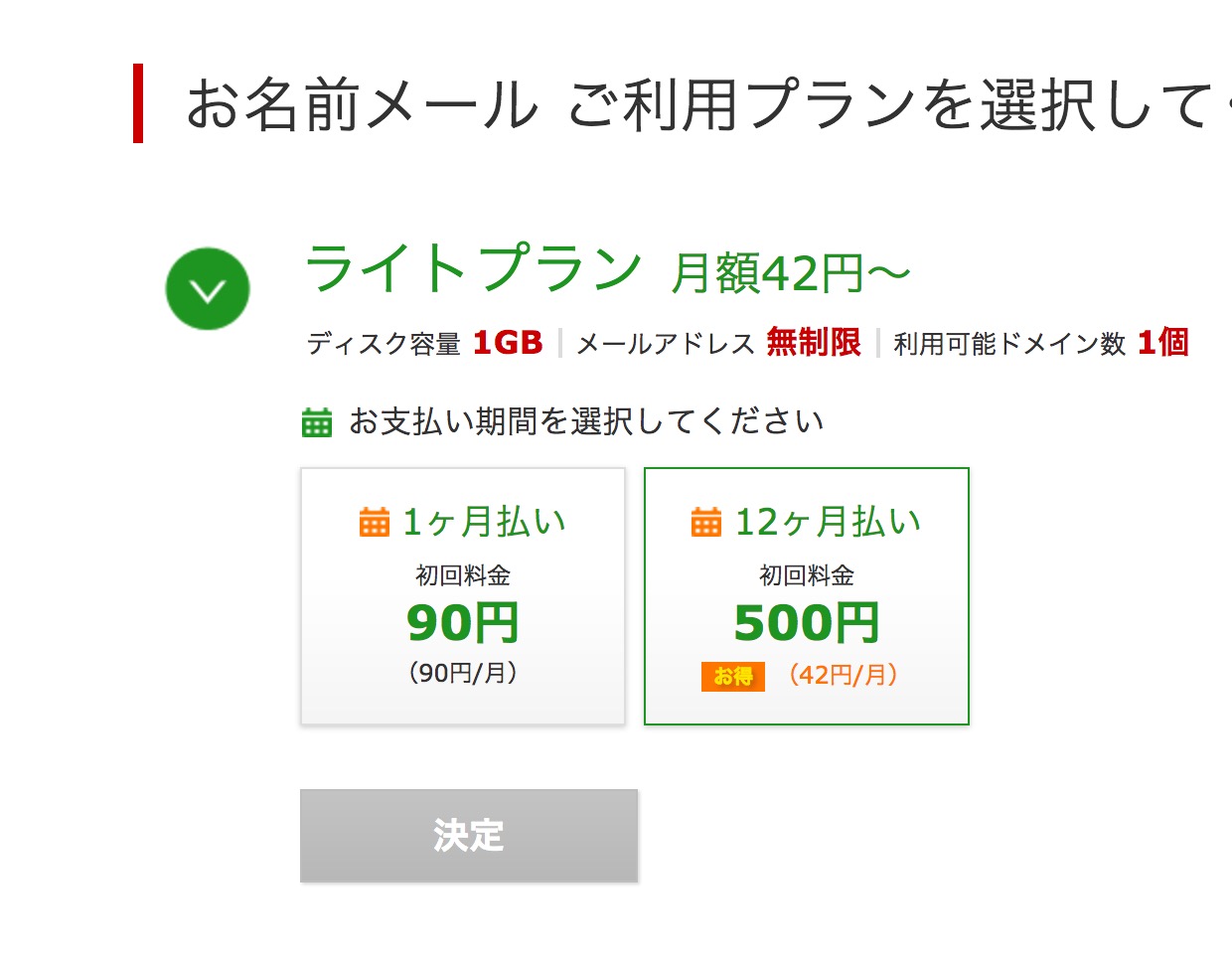The image size is (1232, 962).
Task: Click the red bar beside page heading
Action: click(138, 103)
